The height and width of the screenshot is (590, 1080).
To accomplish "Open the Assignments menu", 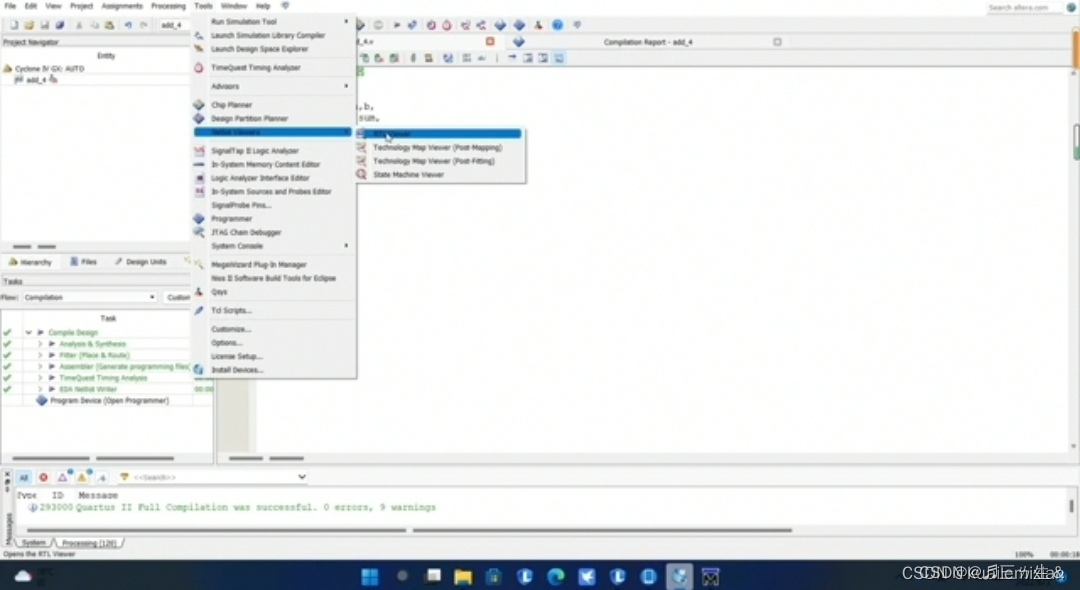I will coord(122,6).
